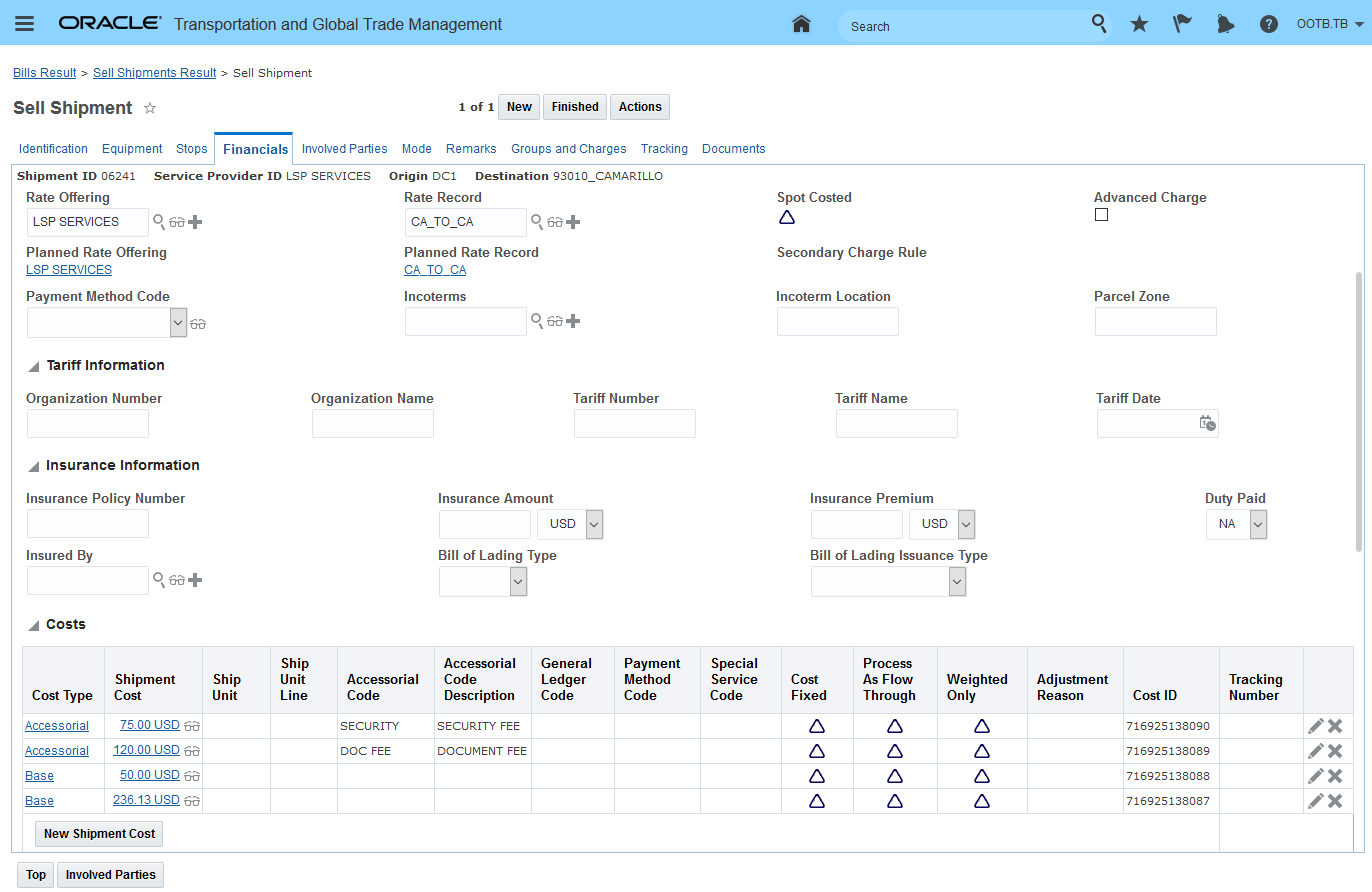This screenshot has height=892, width=1372.
Task: Open the Payment Method Code dropdown
Action: point(179,322)
